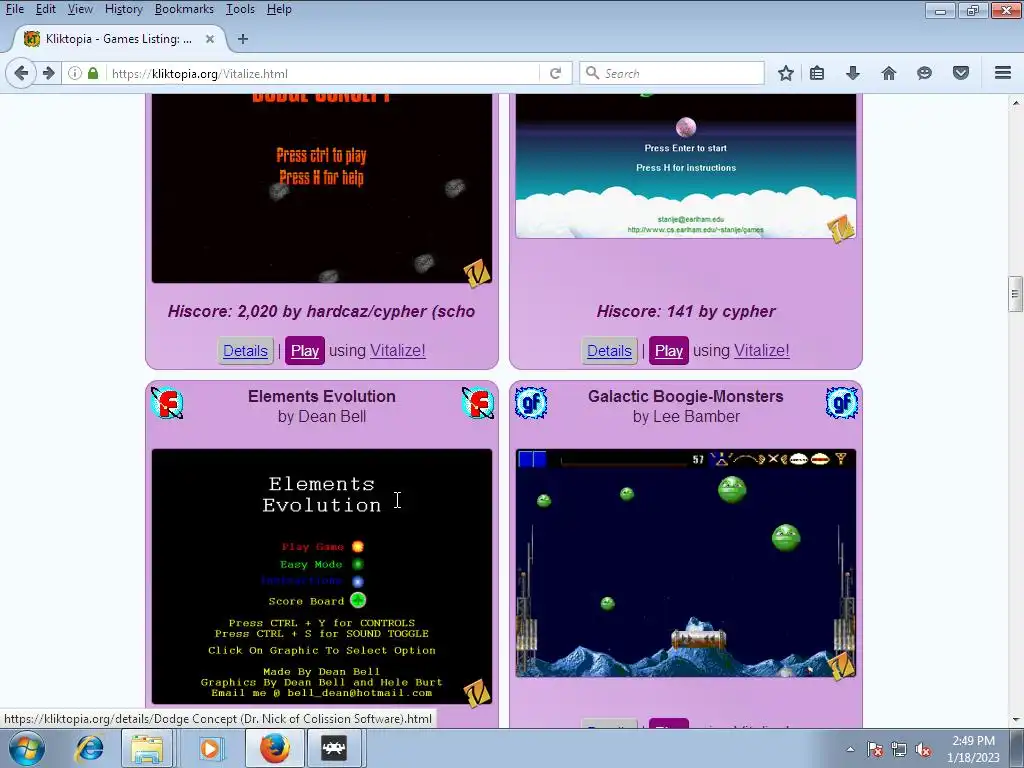Show bookmarks list icon in toolbar
The image size is (1024, 768).
point(817,73)
